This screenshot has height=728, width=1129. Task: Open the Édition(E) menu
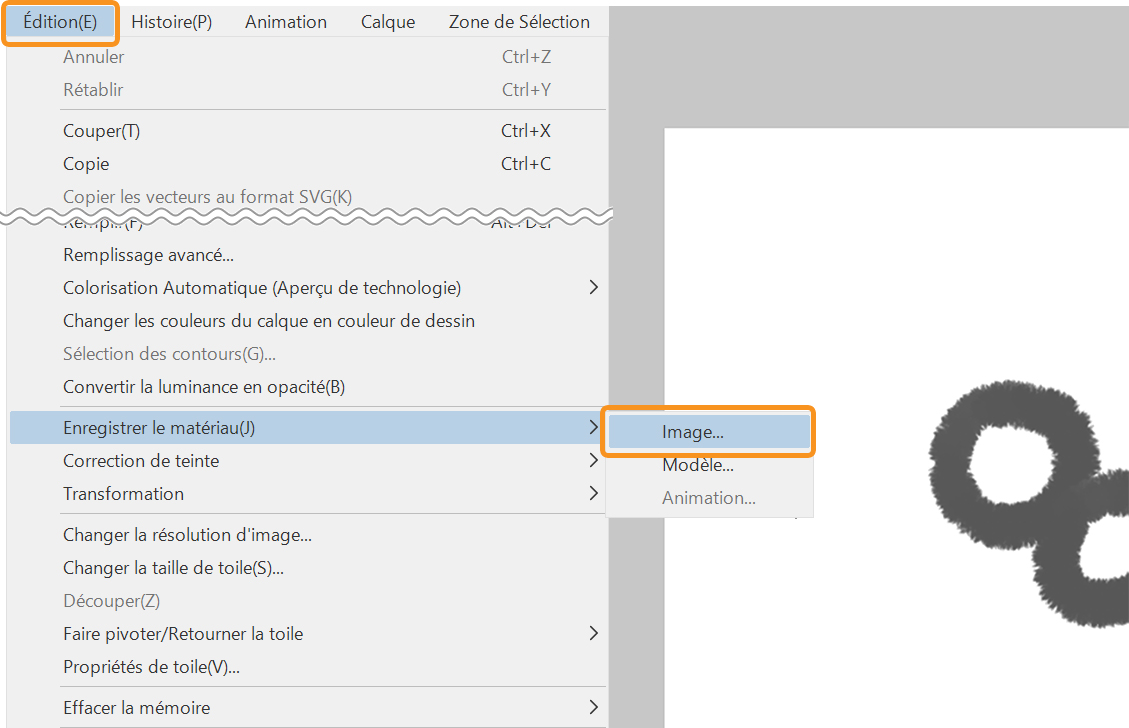60,22
